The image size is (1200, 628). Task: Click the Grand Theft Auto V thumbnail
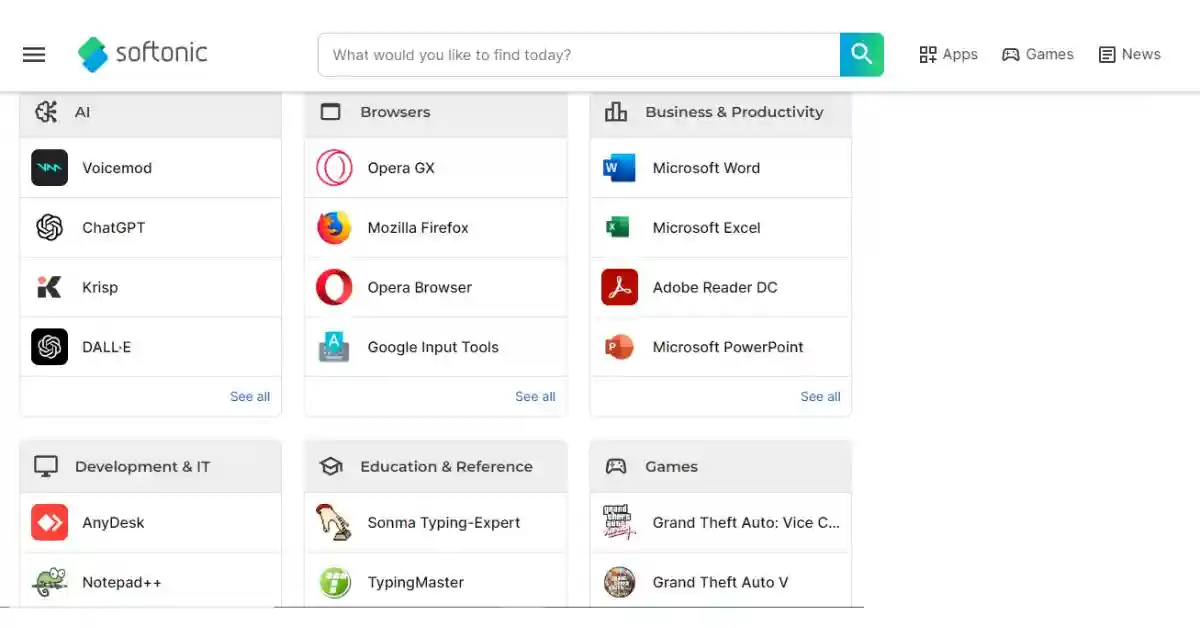point(619,582)
